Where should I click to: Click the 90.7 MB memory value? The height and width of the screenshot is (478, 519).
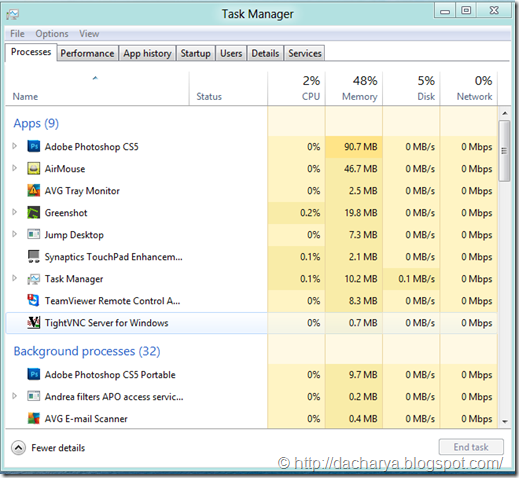click(x=361, y=147)
